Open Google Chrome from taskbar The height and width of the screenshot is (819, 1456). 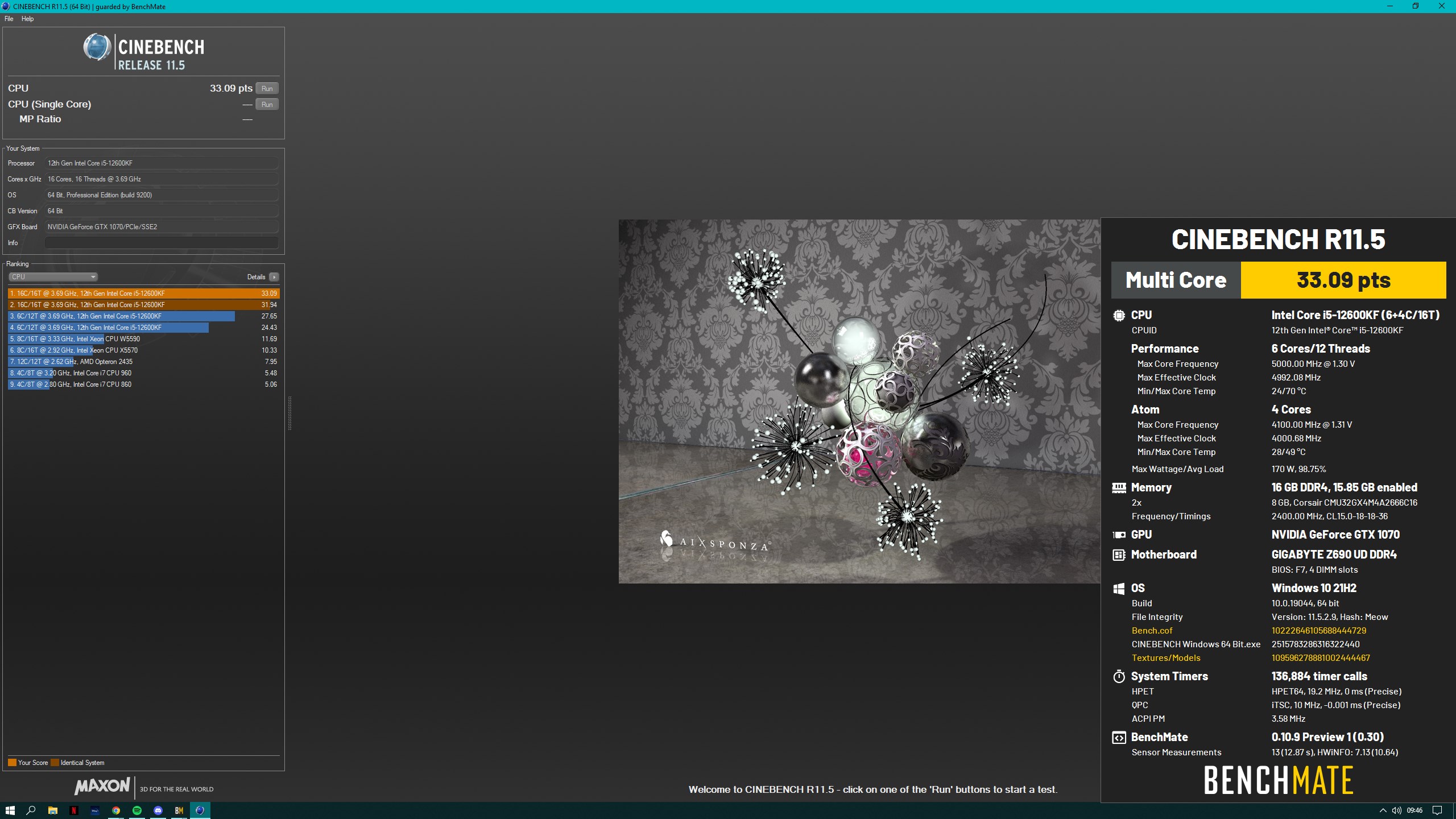click(115, 810)
